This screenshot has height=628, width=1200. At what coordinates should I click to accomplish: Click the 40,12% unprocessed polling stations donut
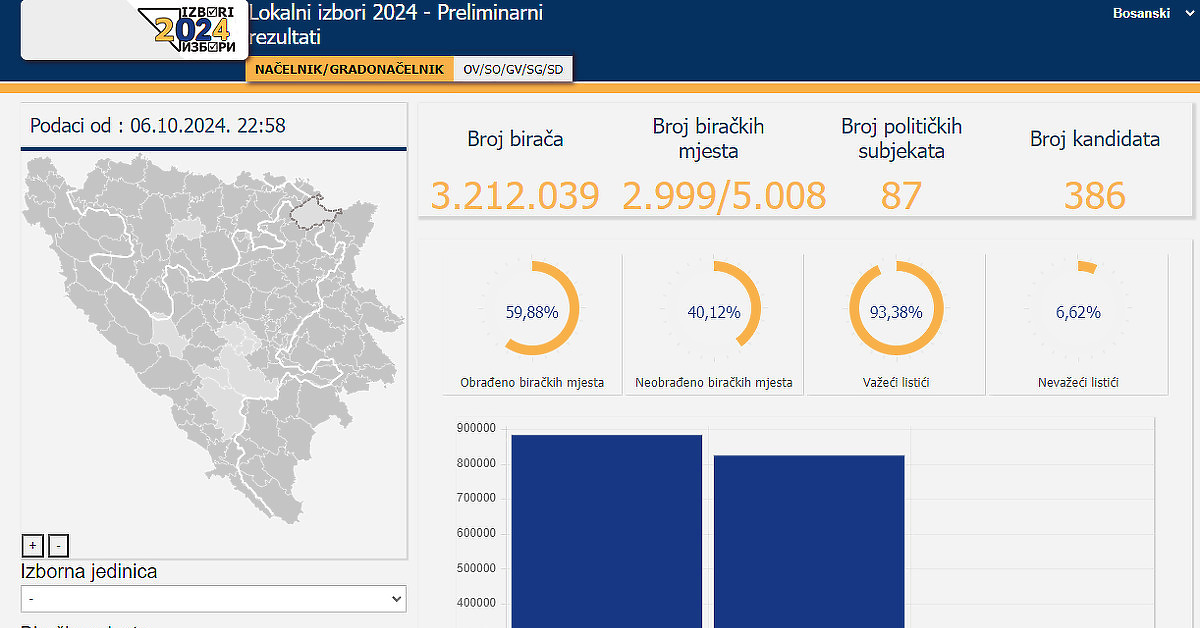click(x=714, y=309)
